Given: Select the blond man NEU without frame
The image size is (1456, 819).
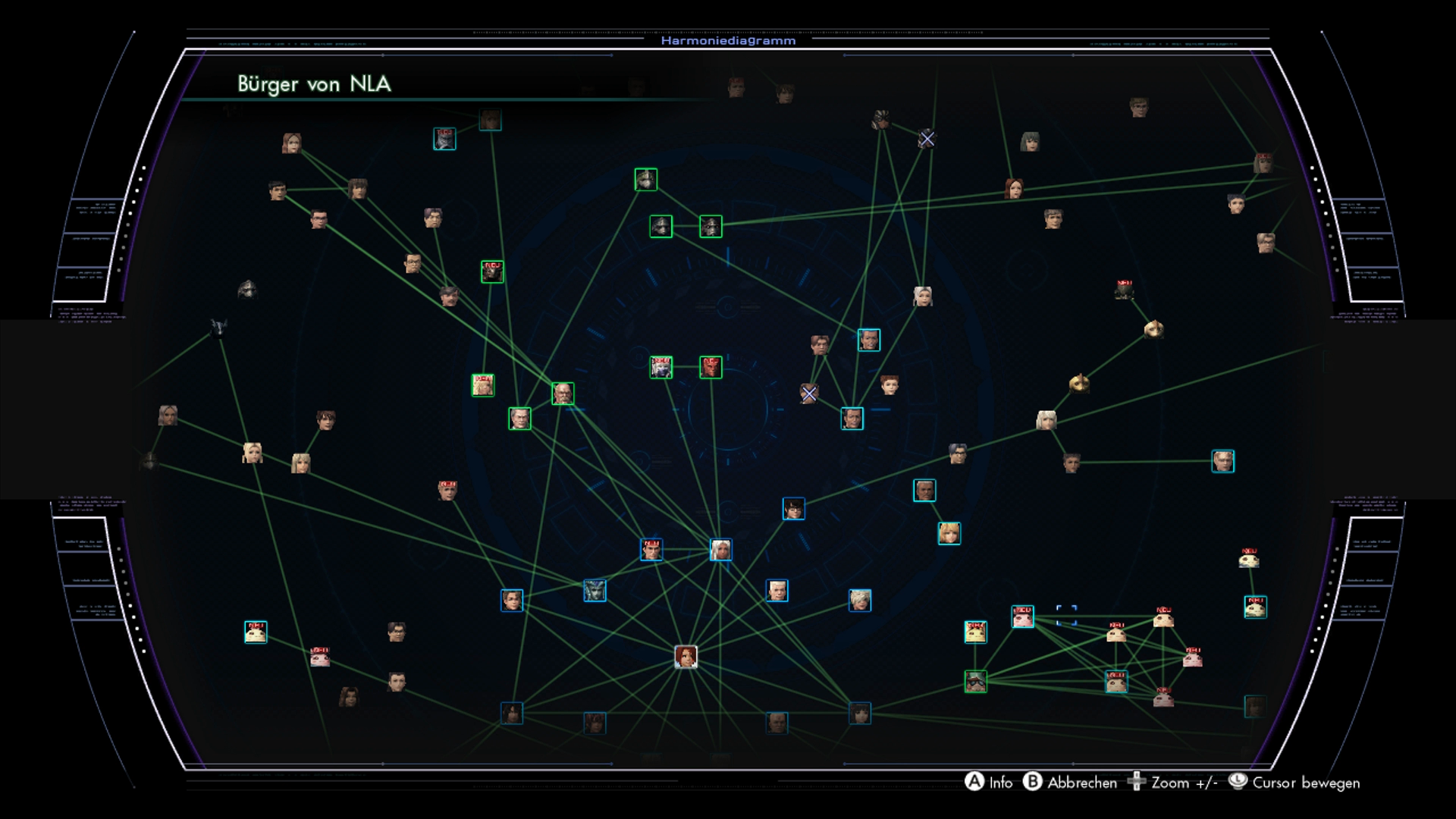Looking at the screenshot, I should pyautogui.click(x=447, y=490).
